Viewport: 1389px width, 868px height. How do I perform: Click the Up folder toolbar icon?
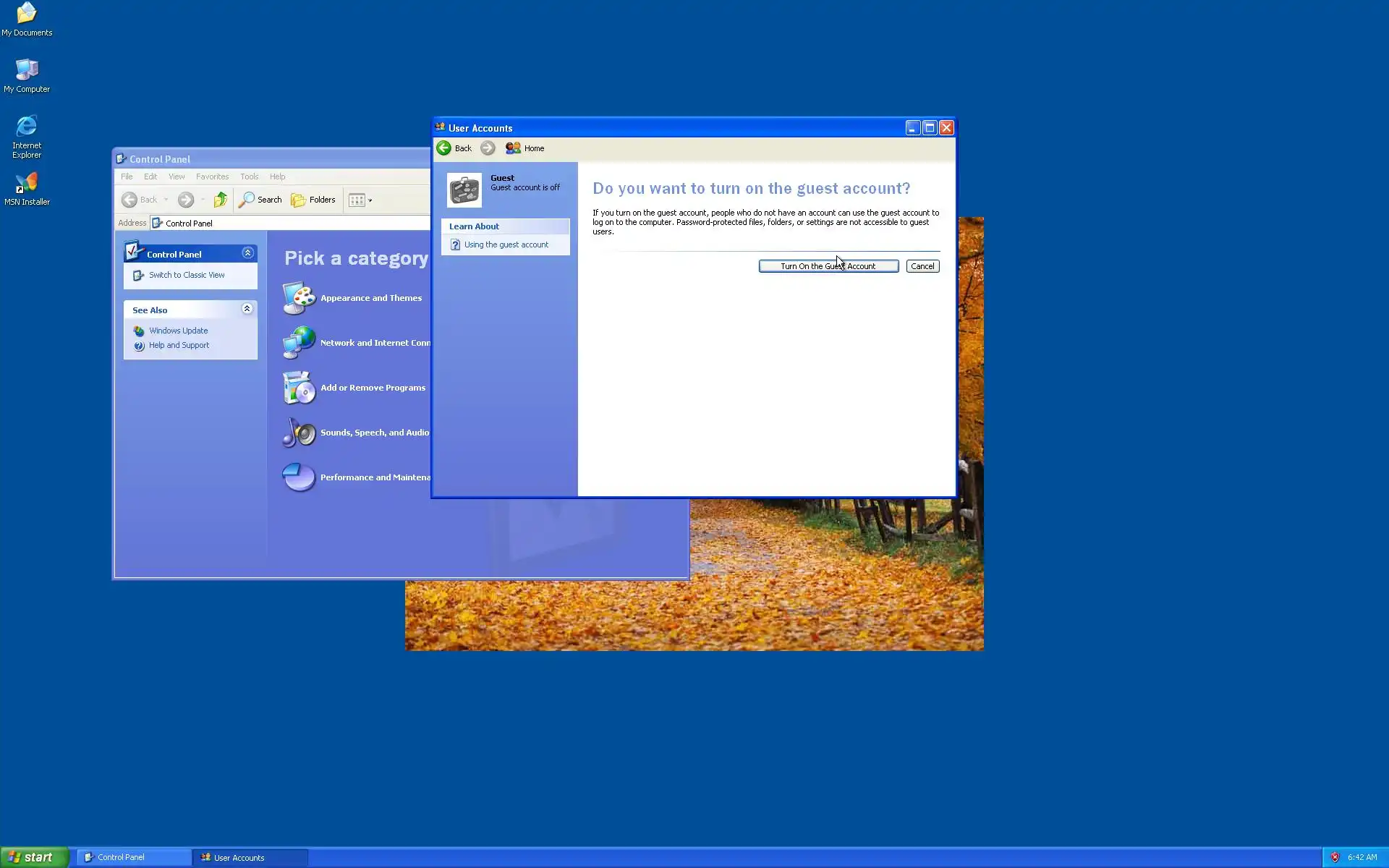tap(221, 200)
